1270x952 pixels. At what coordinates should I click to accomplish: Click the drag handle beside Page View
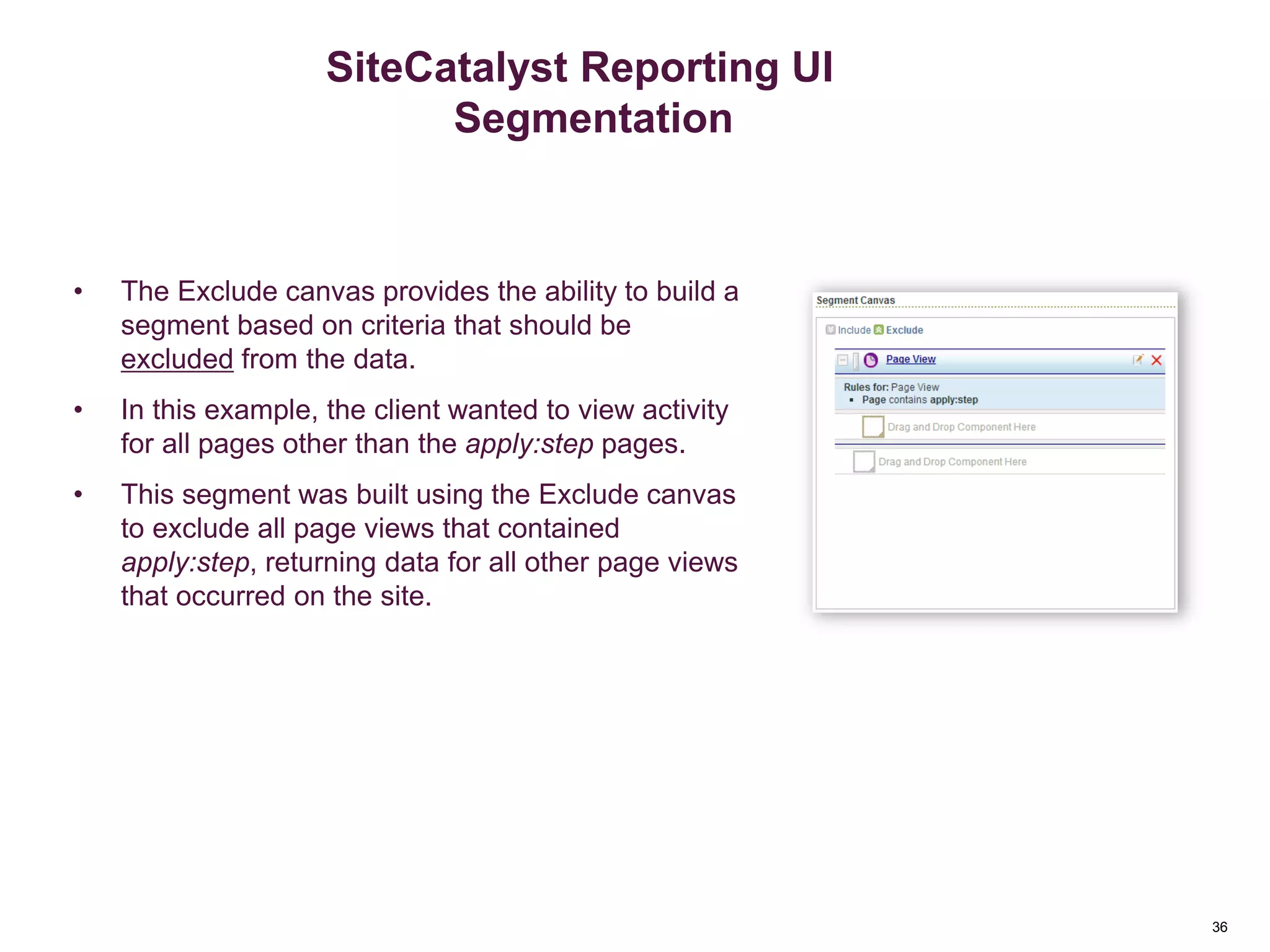856,361
